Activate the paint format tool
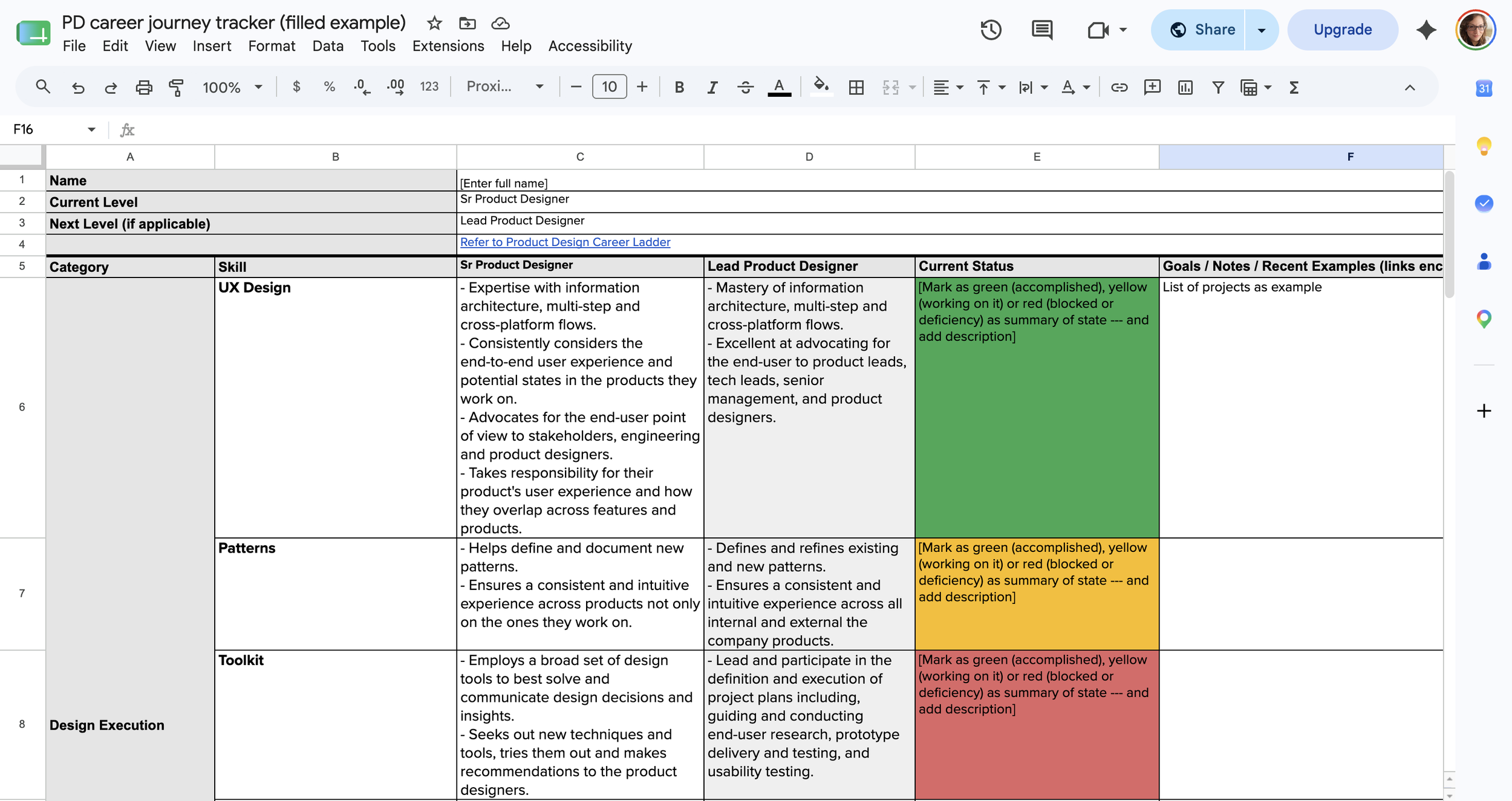1512x801 pixels. (176, 87)
